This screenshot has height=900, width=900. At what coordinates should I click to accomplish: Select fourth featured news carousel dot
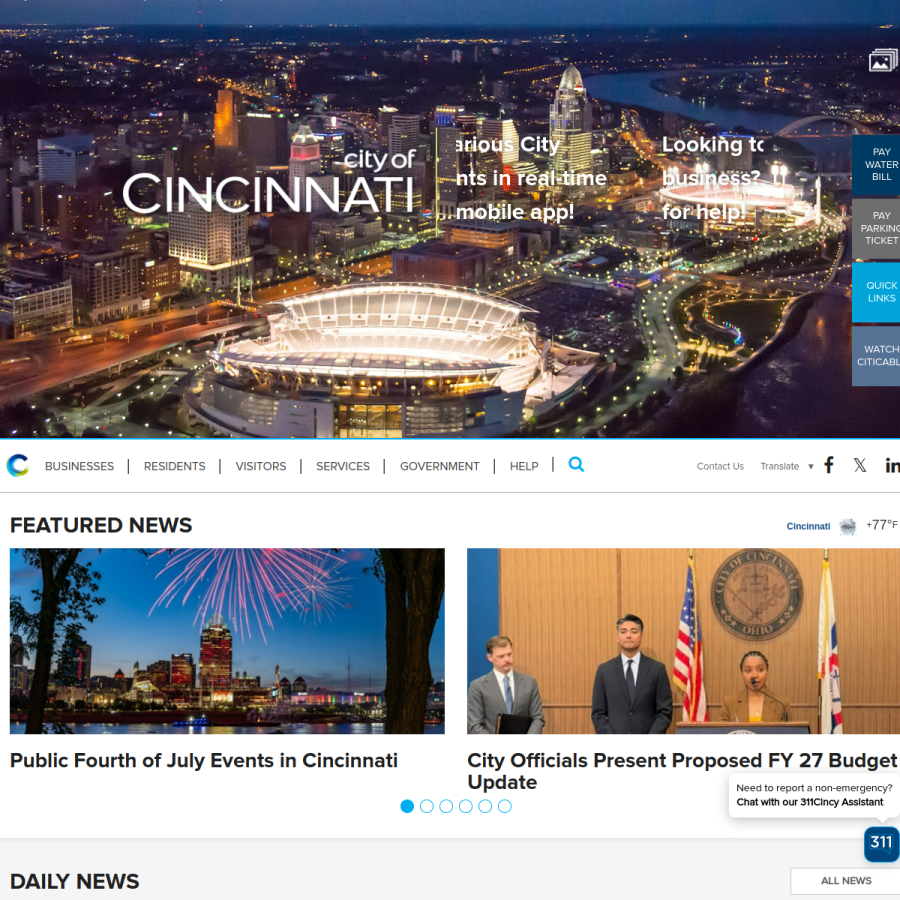coord(465,806)
